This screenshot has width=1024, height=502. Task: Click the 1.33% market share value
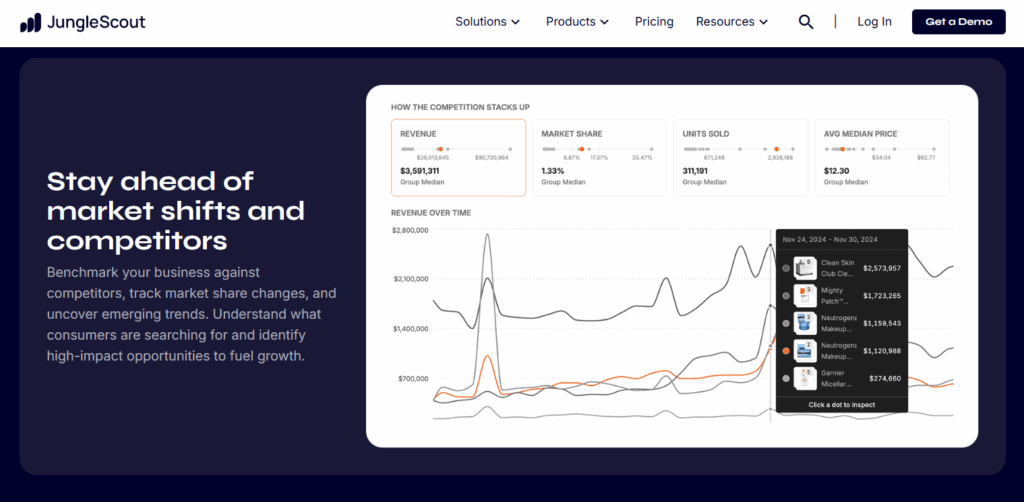[x=552, y=171]
